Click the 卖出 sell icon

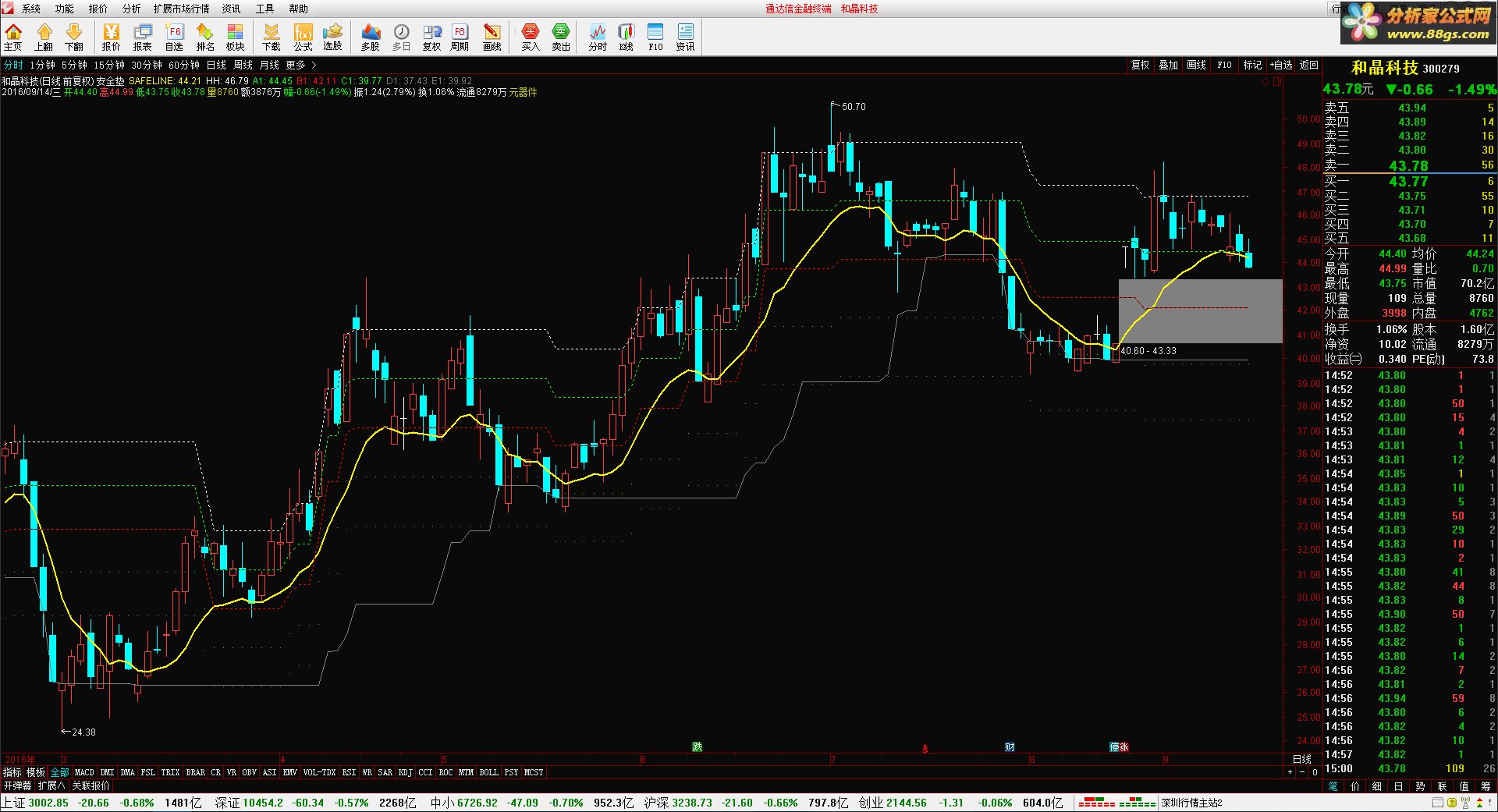(x=561, y=37)
